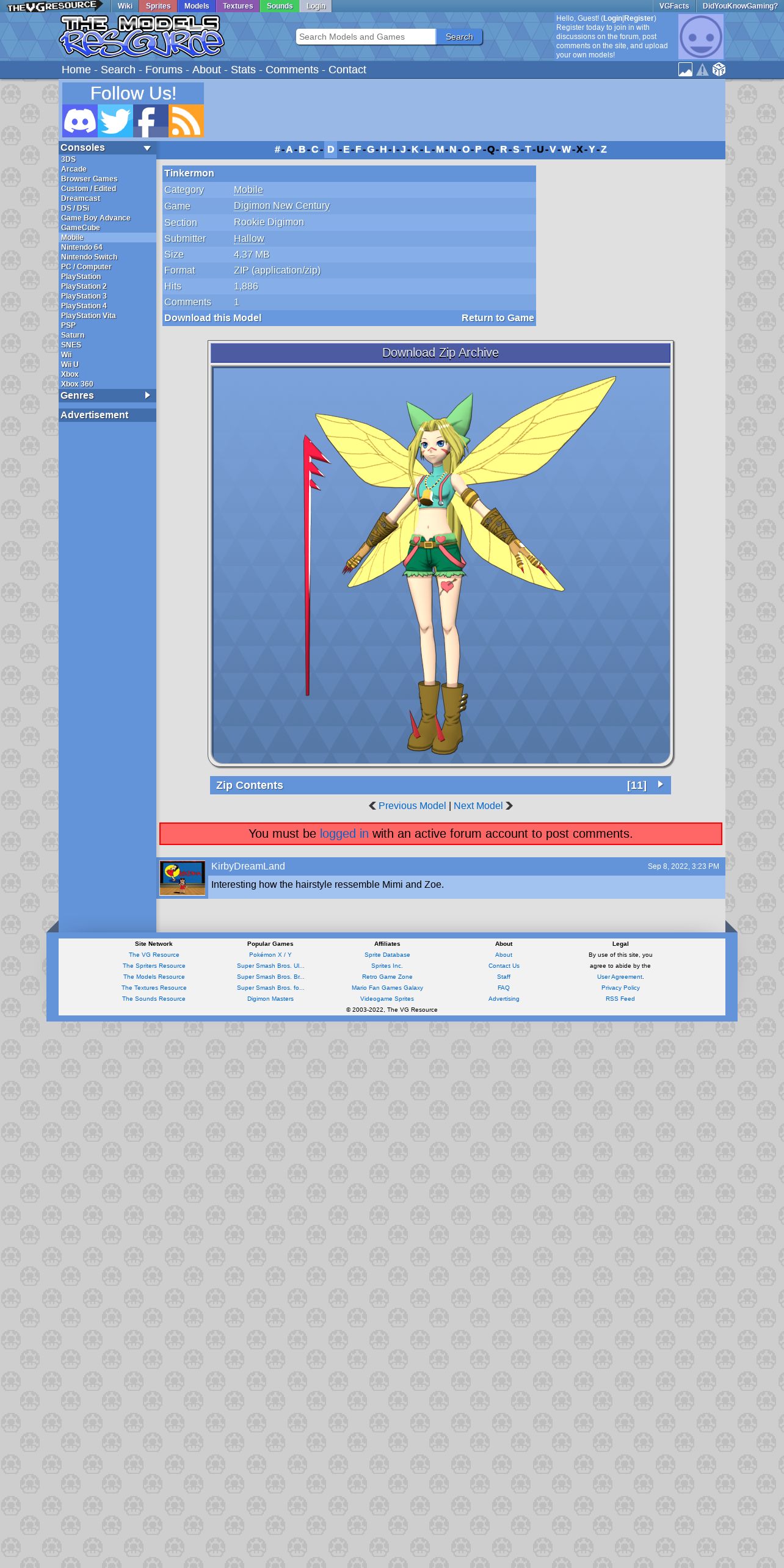784x1568 pixels.
Task: Open Contact in the navigation bar
Action: point(347,70)
